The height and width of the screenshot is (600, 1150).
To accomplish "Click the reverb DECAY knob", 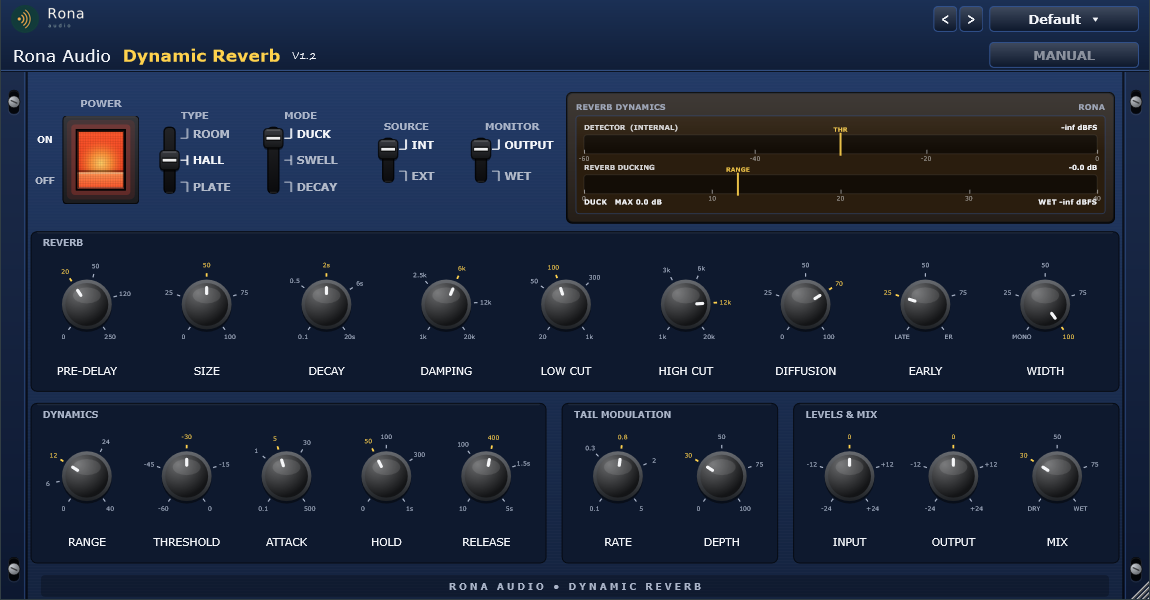I will click(326, 304).
